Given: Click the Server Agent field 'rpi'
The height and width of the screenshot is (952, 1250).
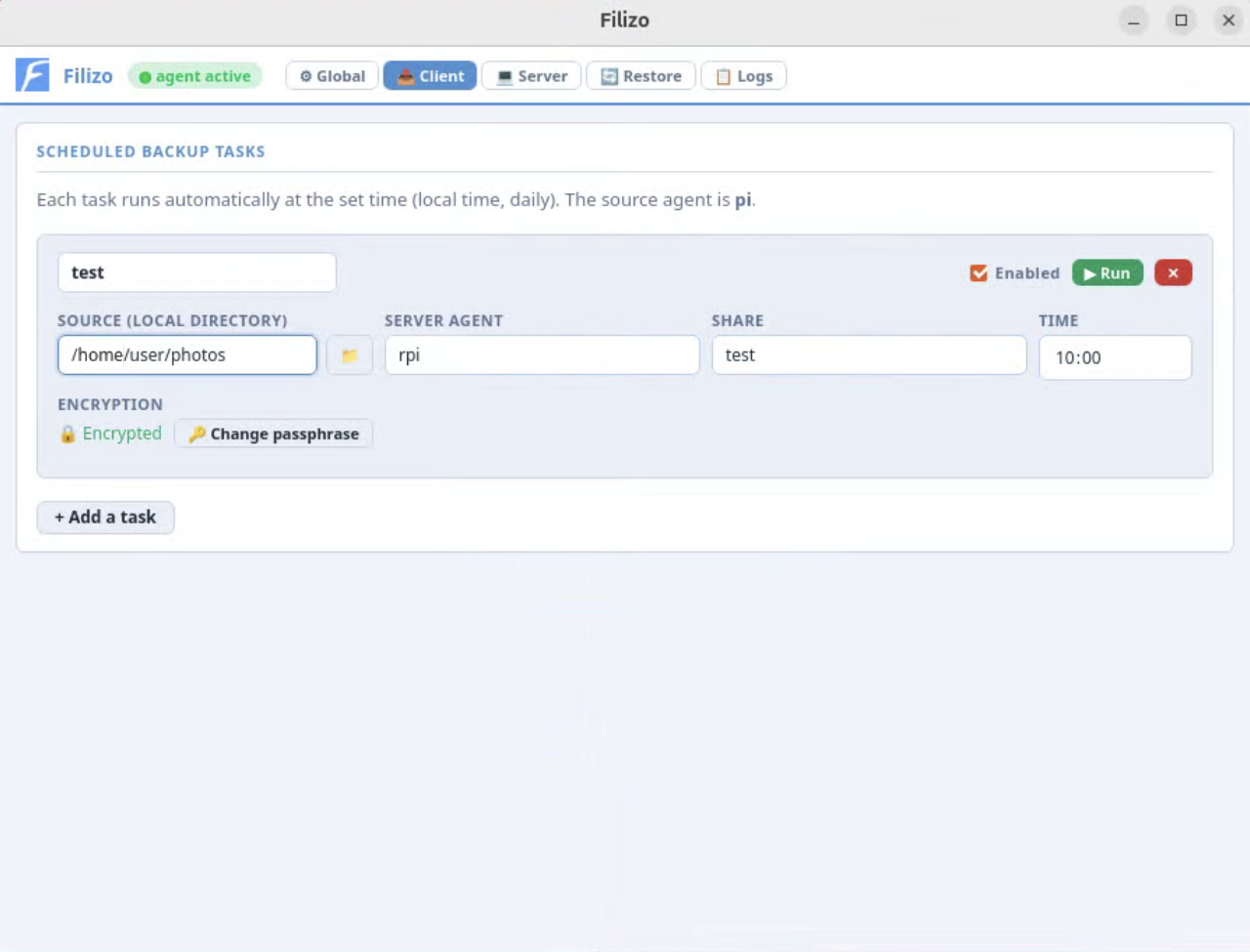Looking at the screenshot, I should [542, 355].
